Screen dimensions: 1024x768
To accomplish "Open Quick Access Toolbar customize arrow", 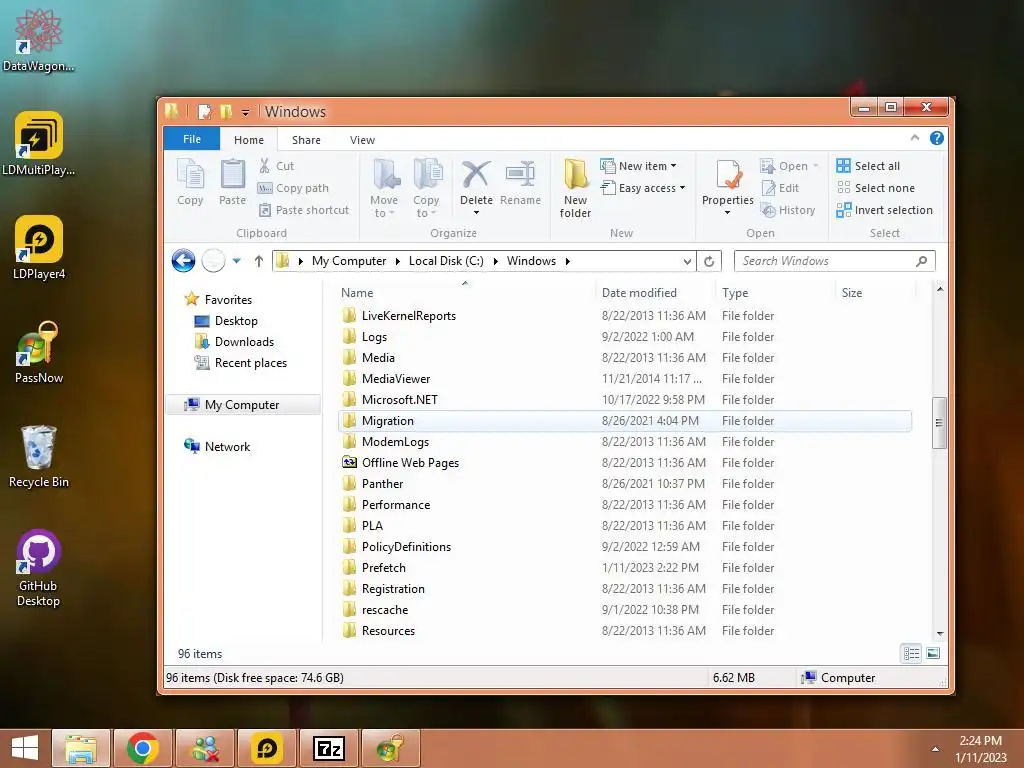I will point(245,112).
